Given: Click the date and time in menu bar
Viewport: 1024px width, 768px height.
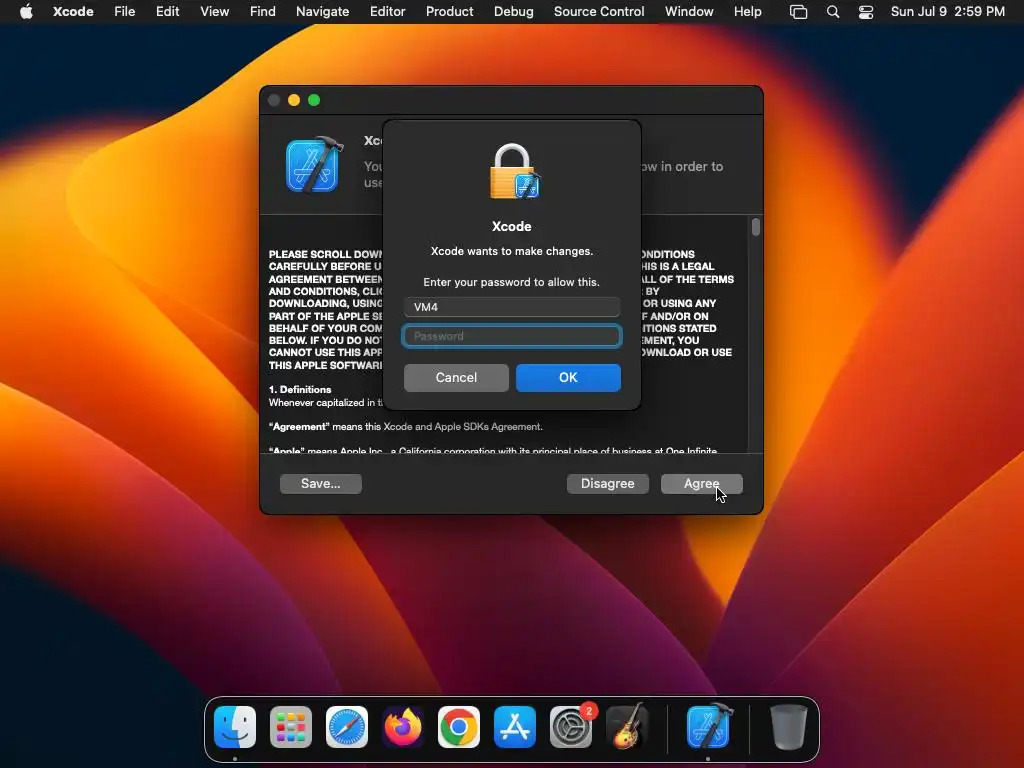Looking at the screenshot, I should coord(948,12).
